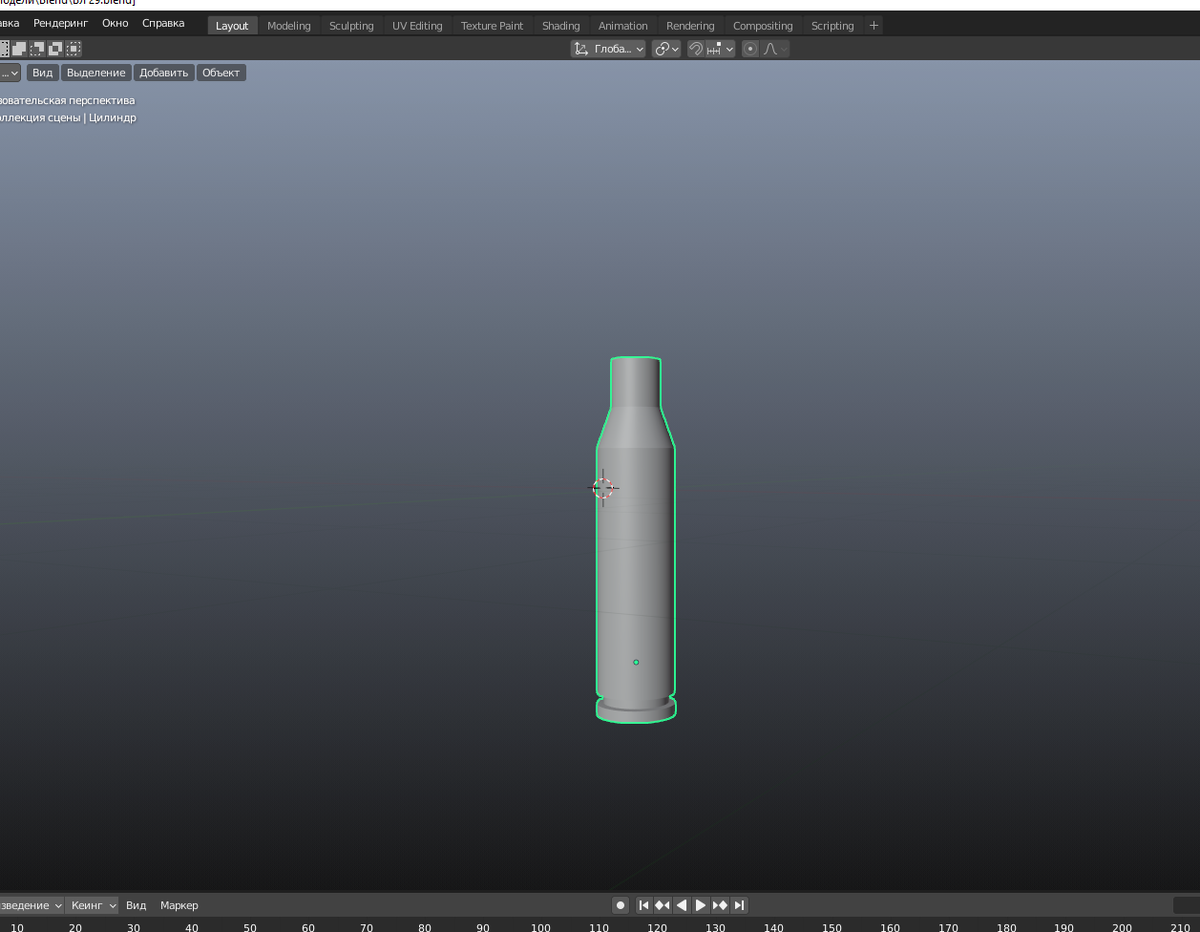This screenshot has height=932, width=1200.
Task: Click frame 100 on timeline ruler
Action: click(541, 927)
